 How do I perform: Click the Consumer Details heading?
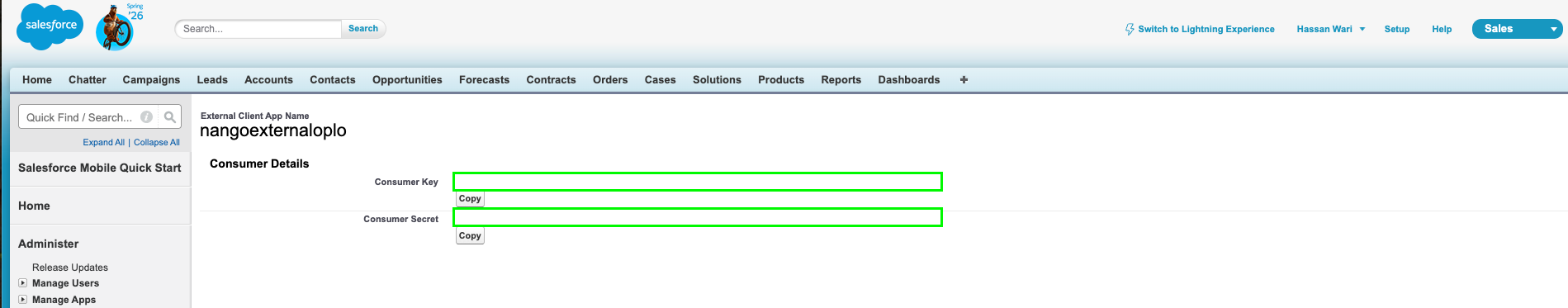(259, 163)
